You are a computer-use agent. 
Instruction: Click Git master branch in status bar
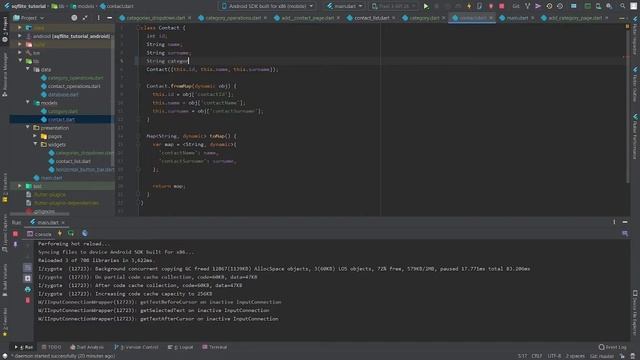tap(602, 356)
